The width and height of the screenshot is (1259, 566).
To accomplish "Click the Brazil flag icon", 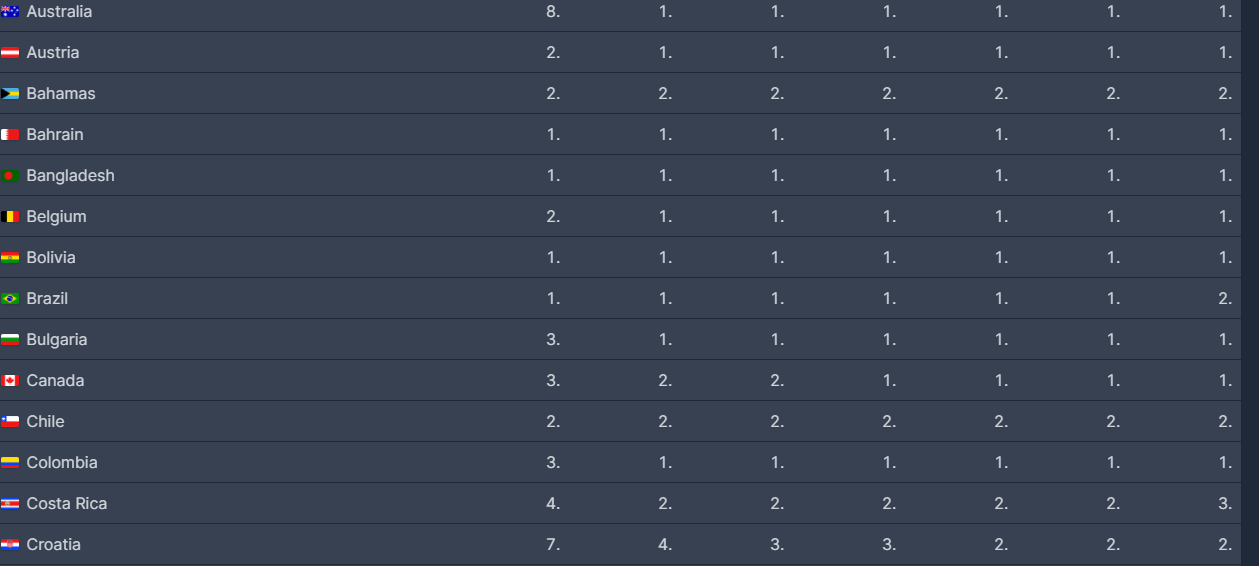I will click(10, 299).
